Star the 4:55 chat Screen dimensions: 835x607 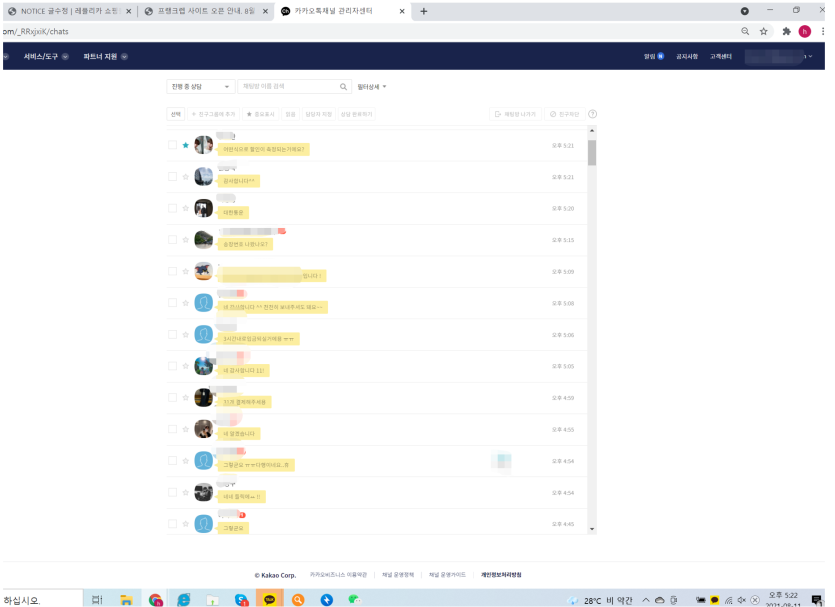pos(185,429)
